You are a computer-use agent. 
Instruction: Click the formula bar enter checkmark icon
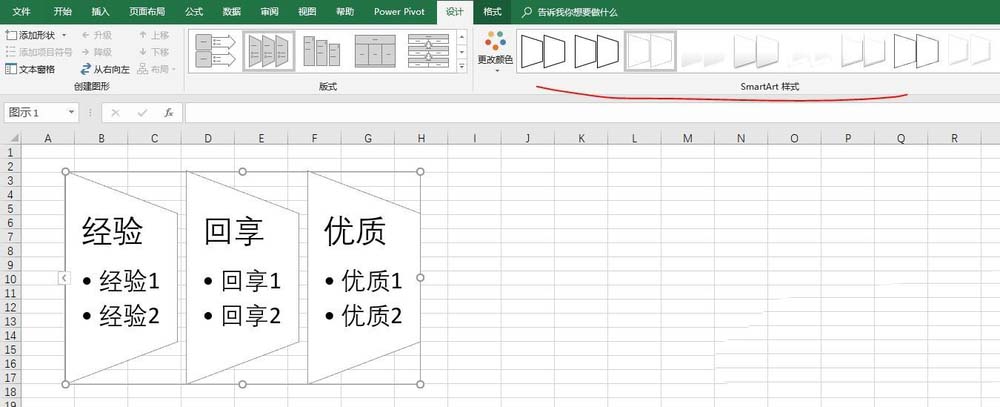(142, 113)
